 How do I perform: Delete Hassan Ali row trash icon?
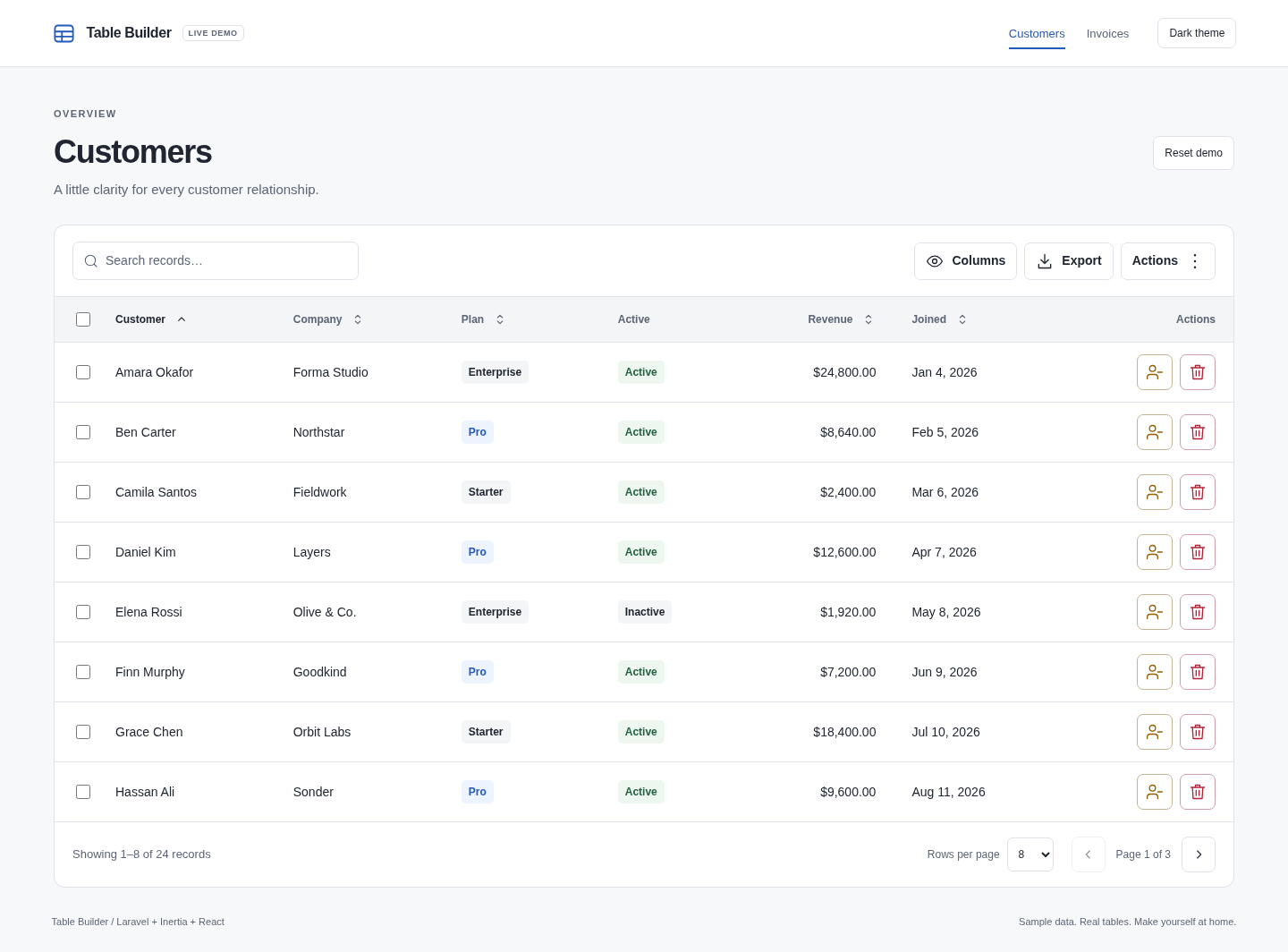click(1198, 792)
